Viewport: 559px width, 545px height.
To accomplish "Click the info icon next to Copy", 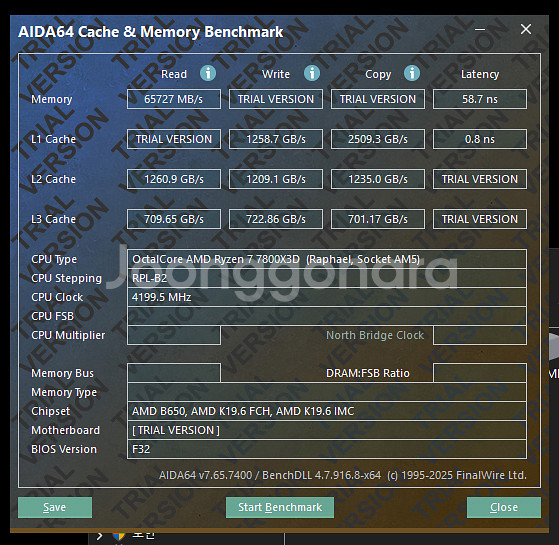I will (412, 73).
